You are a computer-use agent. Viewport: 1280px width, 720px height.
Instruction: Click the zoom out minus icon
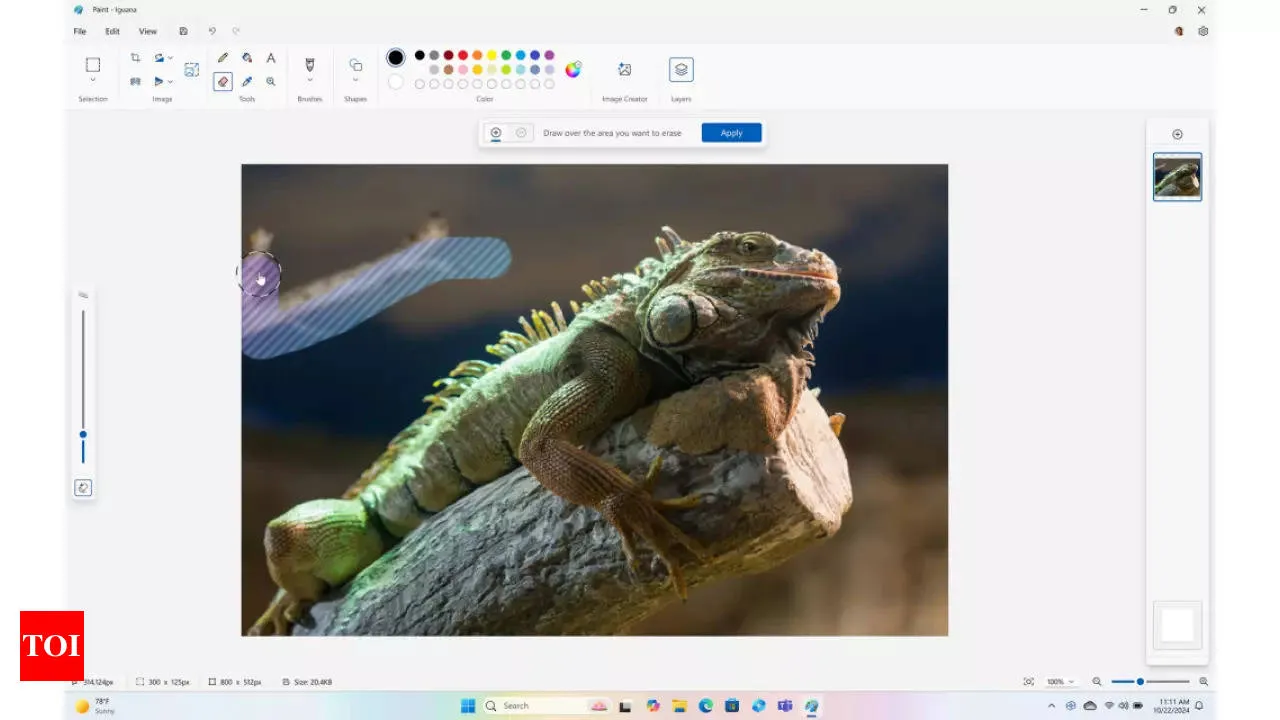(x=1097, y=682)
